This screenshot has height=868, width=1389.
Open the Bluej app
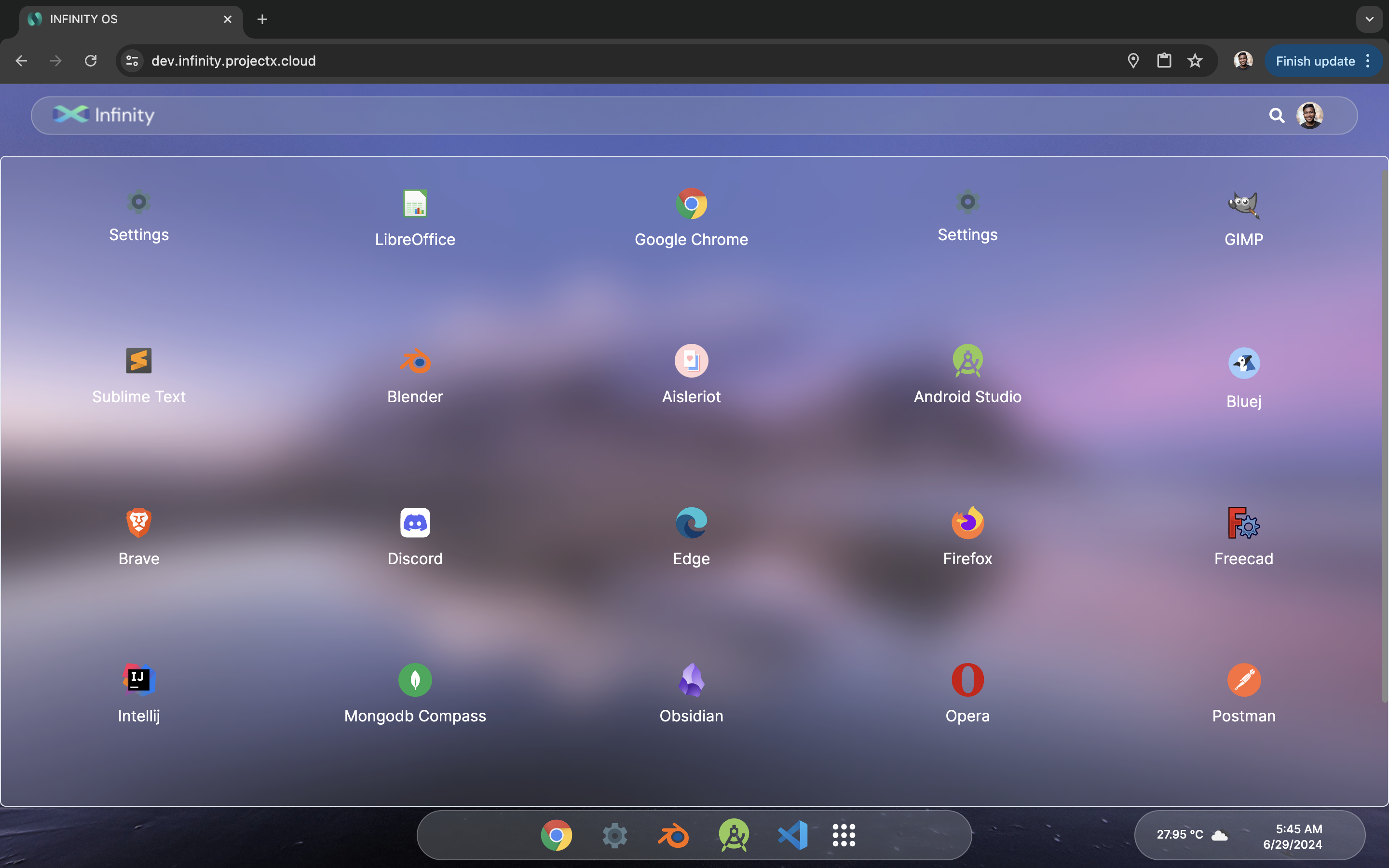click(x=1243, y=379)
